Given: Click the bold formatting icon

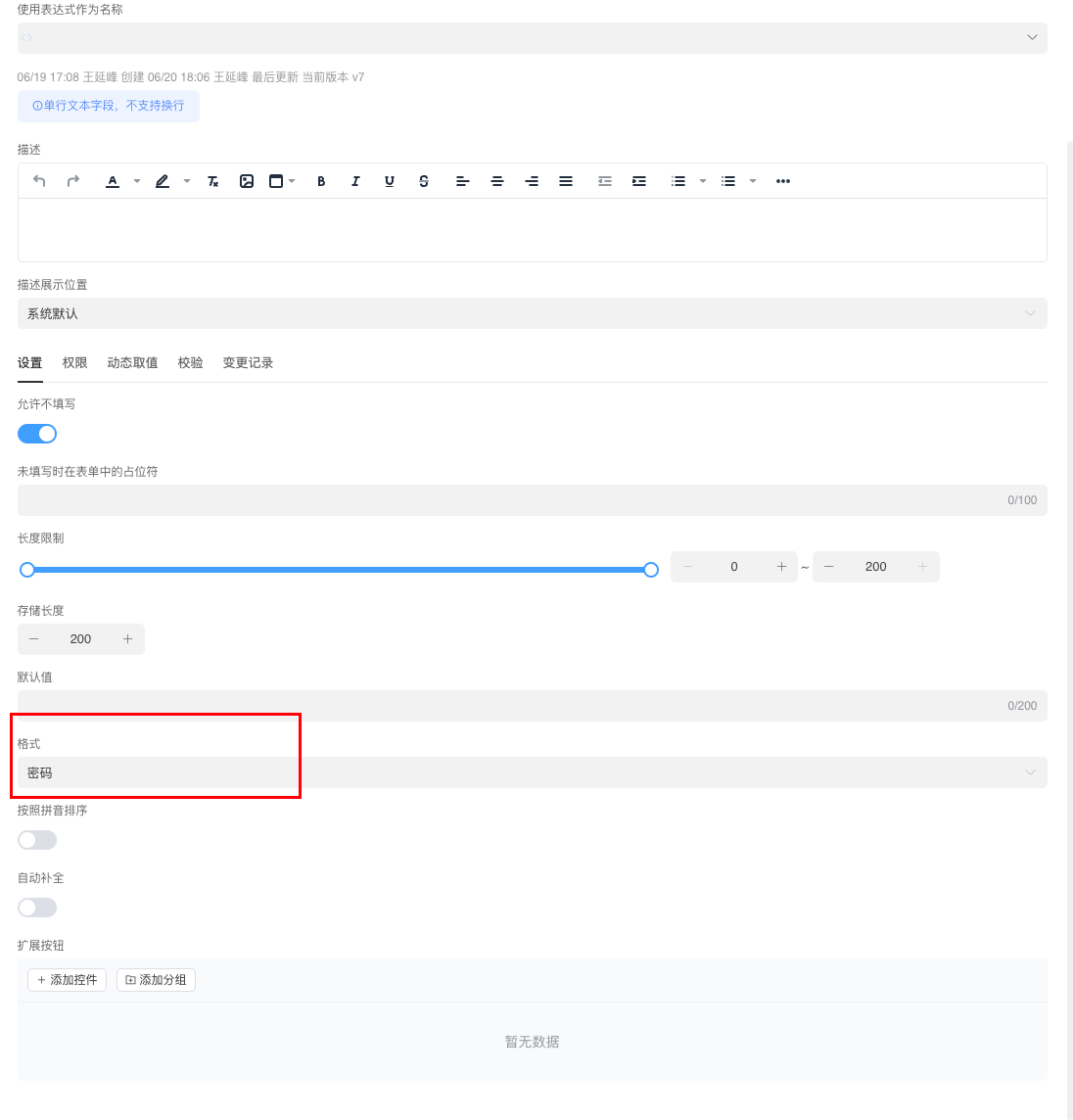Looking at the screenshot, I should (321, 181).
